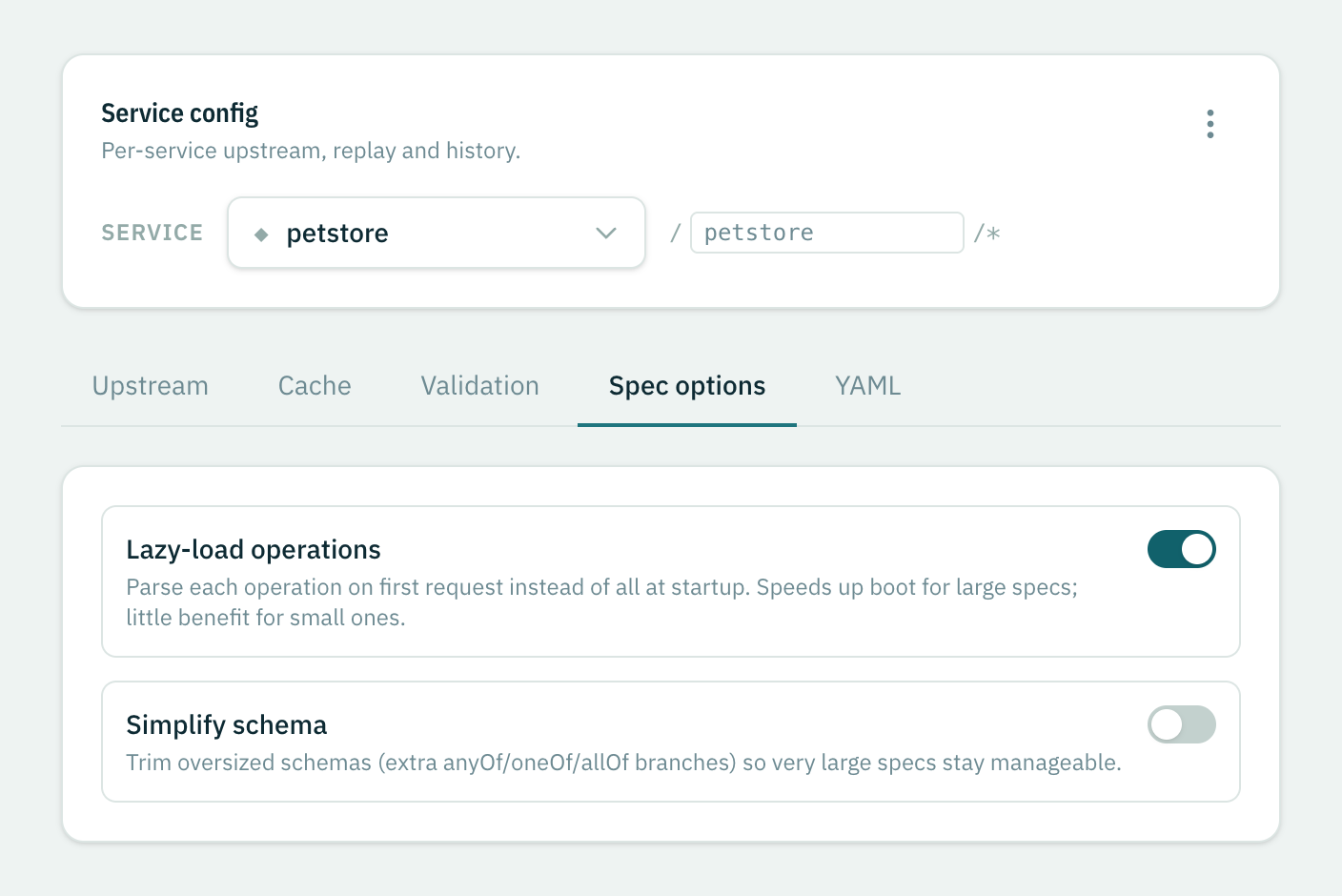Viewport: 1342px width, 896px height.
Task: Click the Lazy-load operations title
Action: [x=254, y=550]
